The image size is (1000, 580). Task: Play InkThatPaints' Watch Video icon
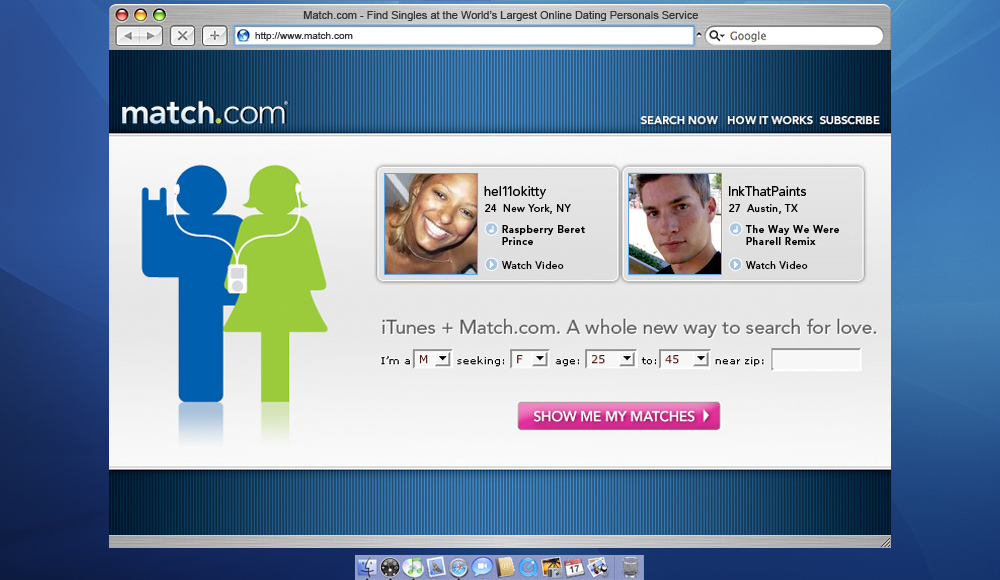735,264
